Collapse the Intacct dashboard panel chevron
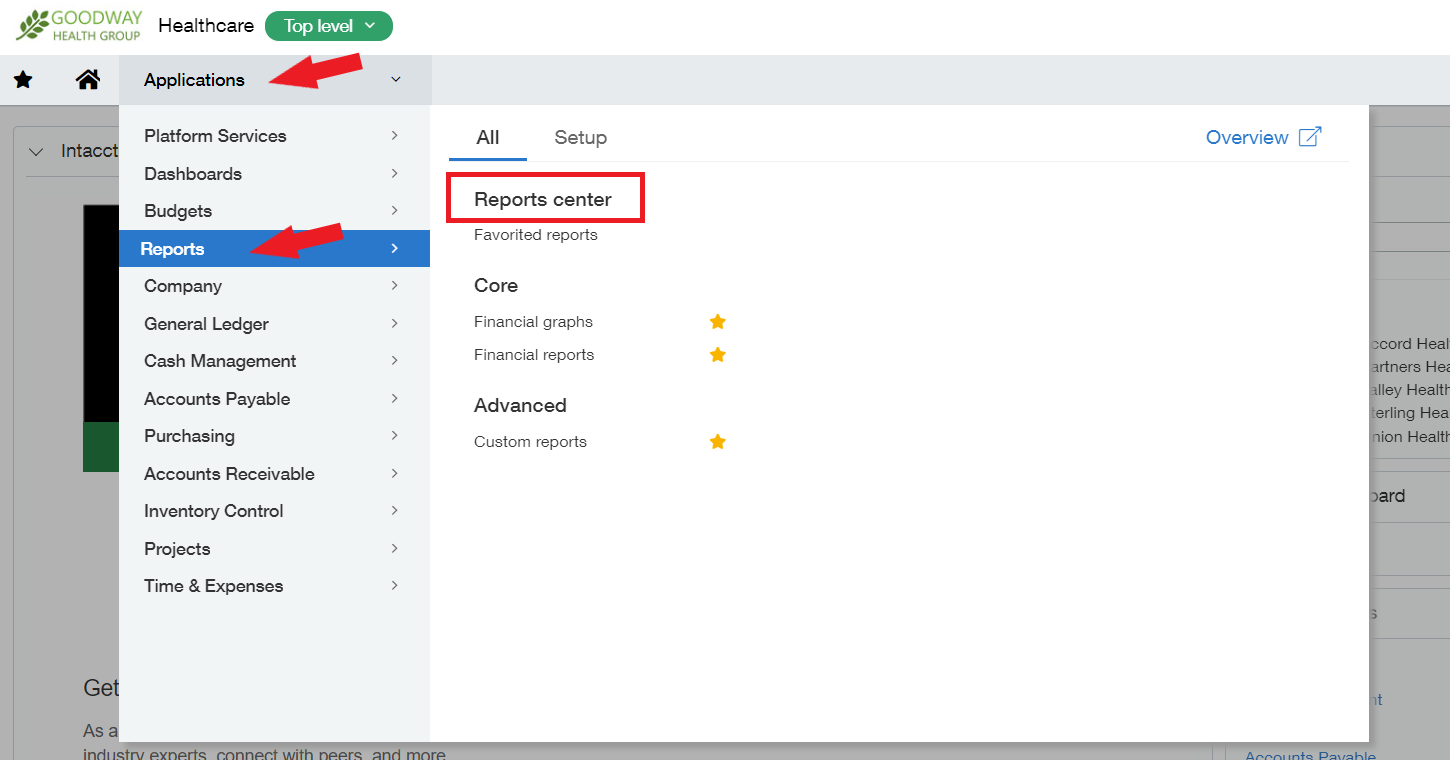Viewport: 1450px width, 760px height. pos(37,152)
